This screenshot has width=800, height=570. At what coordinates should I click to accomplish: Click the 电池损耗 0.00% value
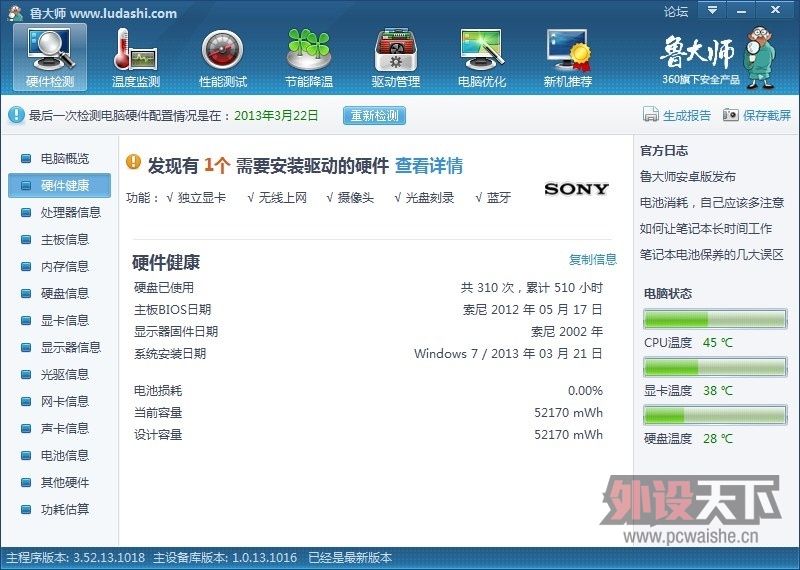585,391
